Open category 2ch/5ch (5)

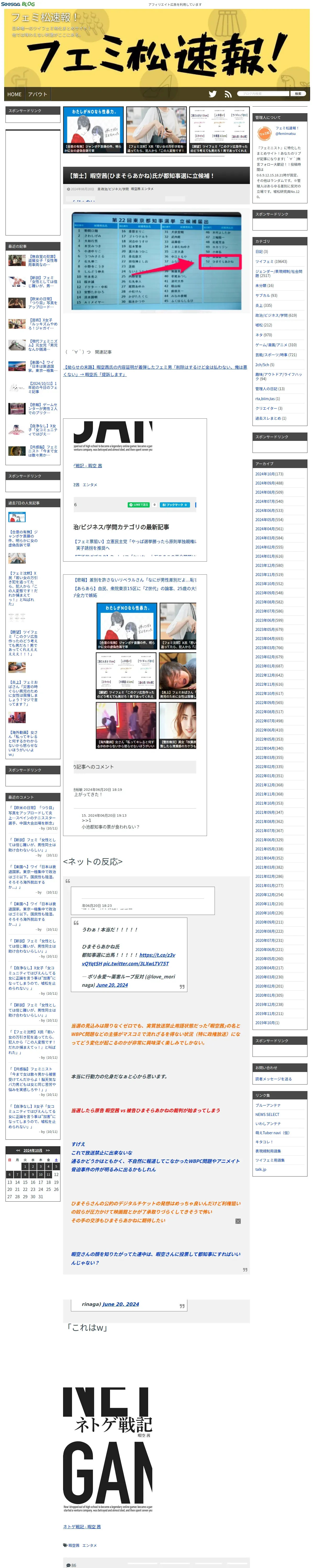tap(262, 365)
